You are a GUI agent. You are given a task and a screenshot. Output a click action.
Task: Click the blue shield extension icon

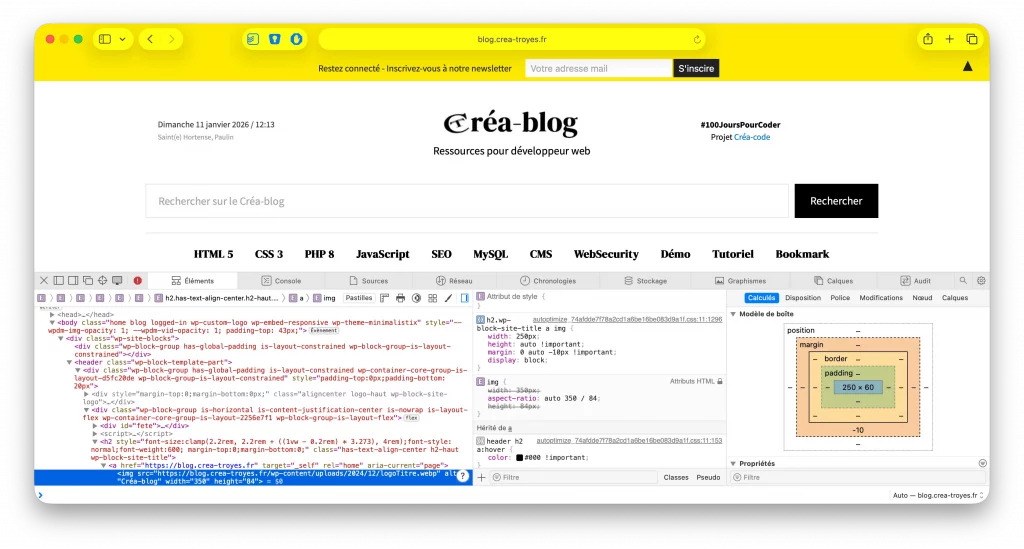point(275,39)
